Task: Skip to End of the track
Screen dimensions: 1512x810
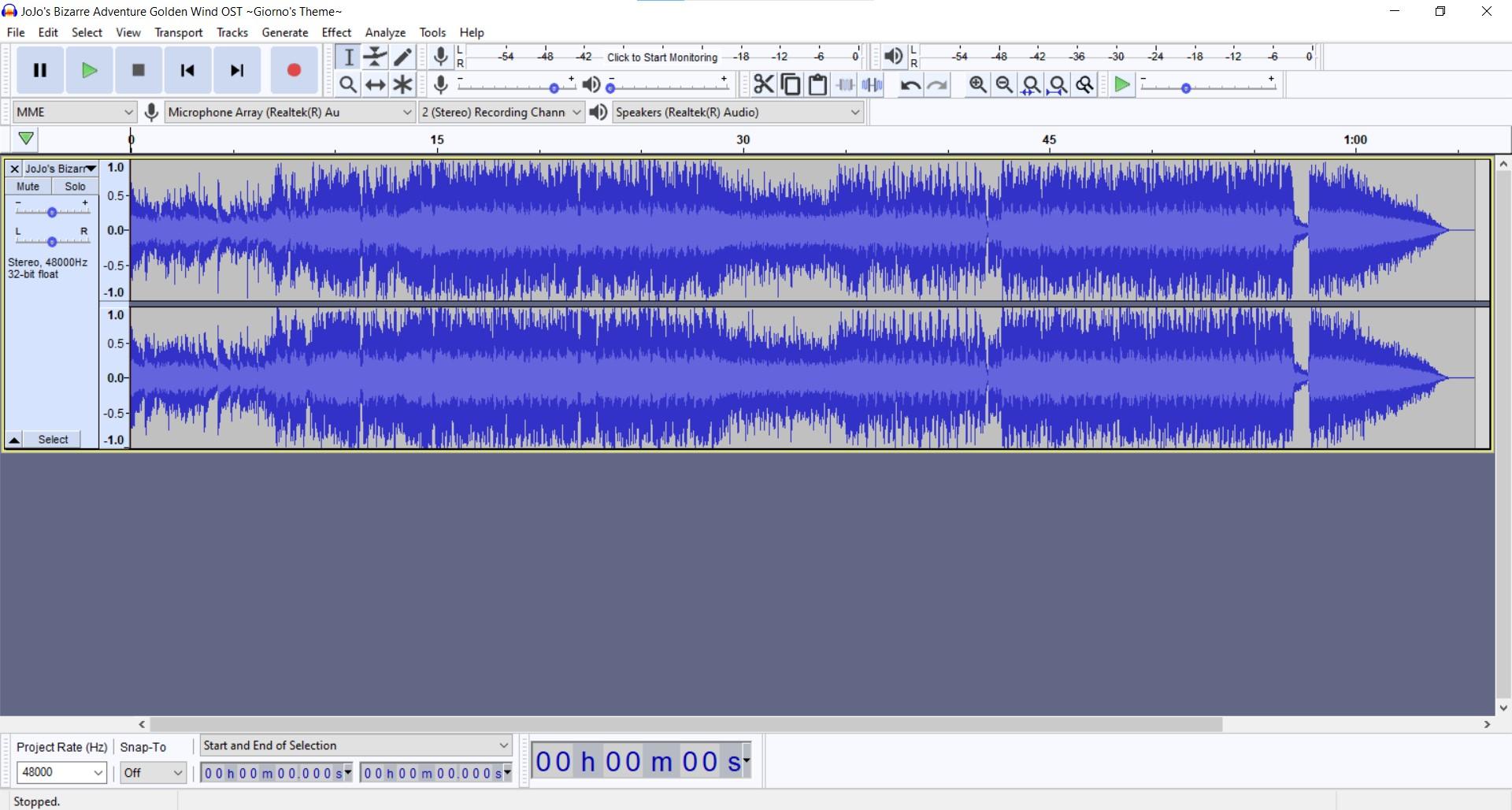Action: (237, 70)
